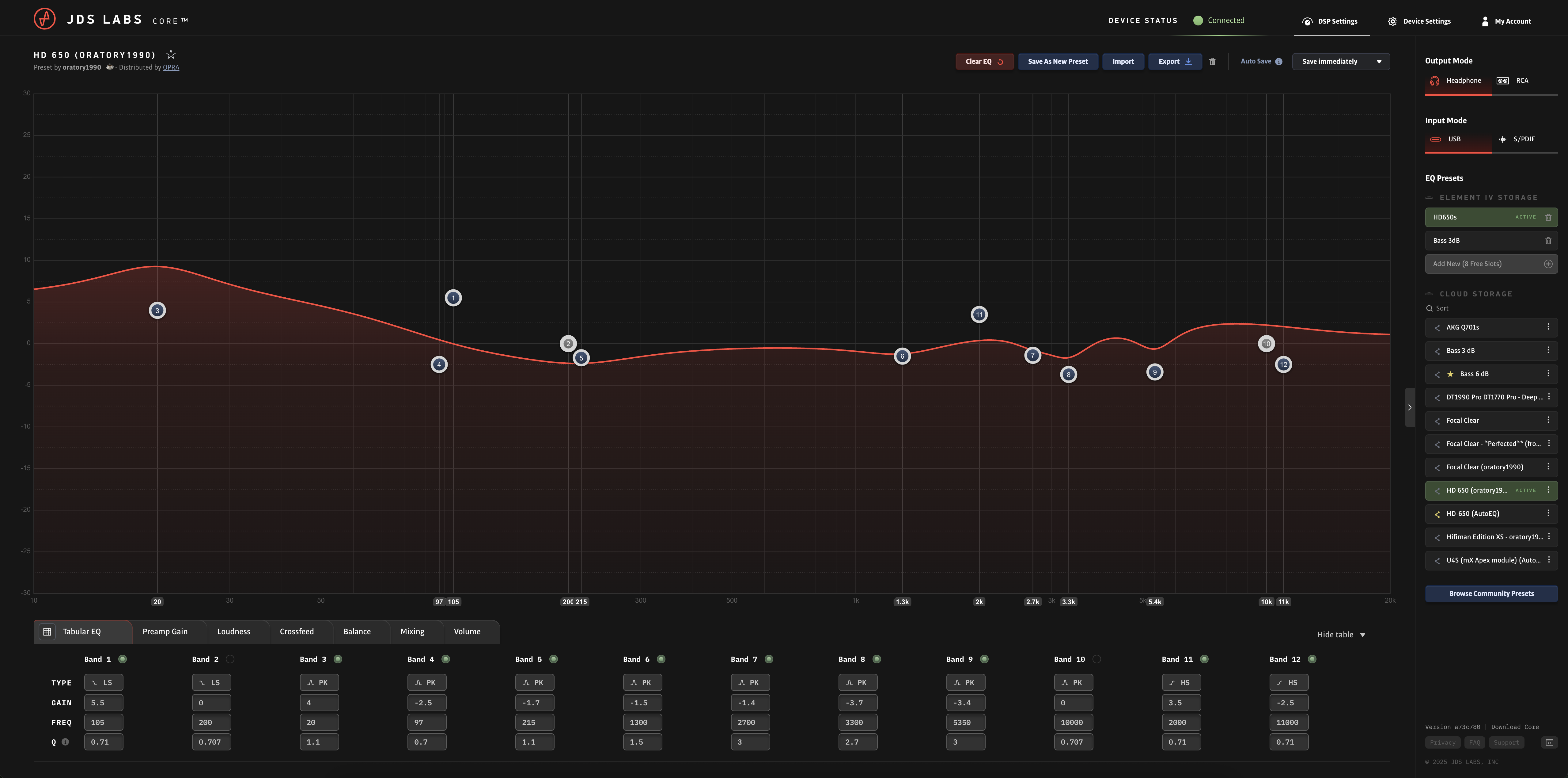
Task: Disable Band 1 using its green toggle
Action: (122, 659)
